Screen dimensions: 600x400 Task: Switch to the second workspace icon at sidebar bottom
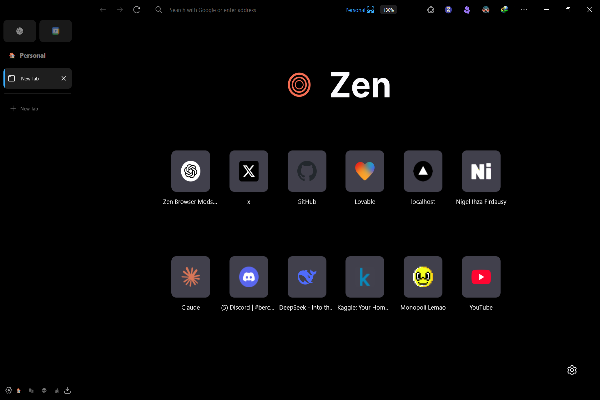pyautogui.click(x=31, y=391)
